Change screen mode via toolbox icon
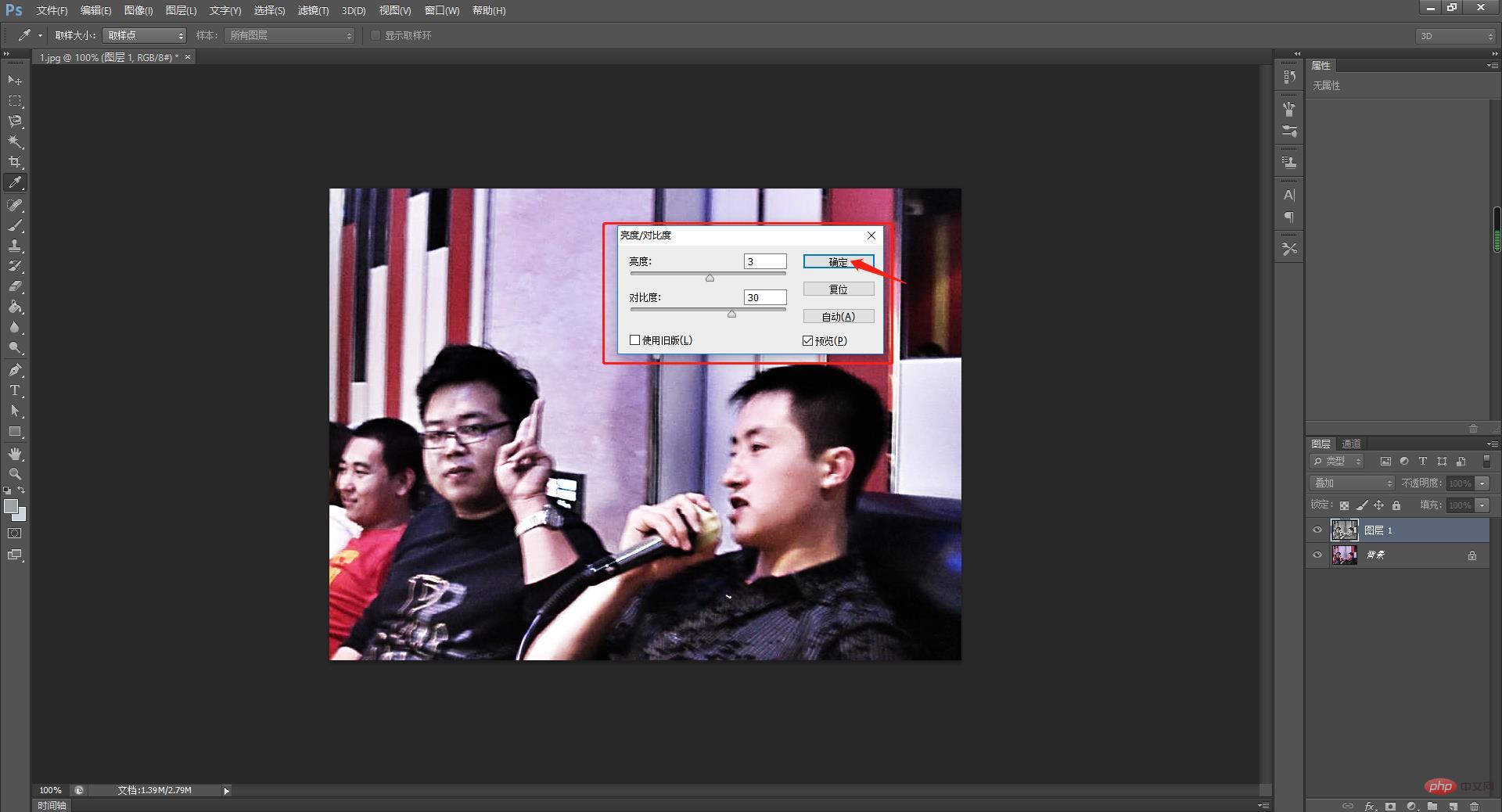The height and width of the screenshot is (812, 1502). [15, 555]
